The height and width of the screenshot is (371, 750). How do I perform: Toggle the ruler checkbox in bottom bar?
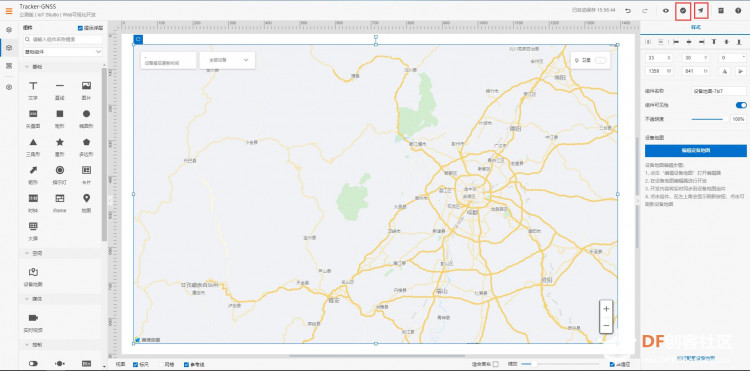pyautogui.click(x=135, y=364)
